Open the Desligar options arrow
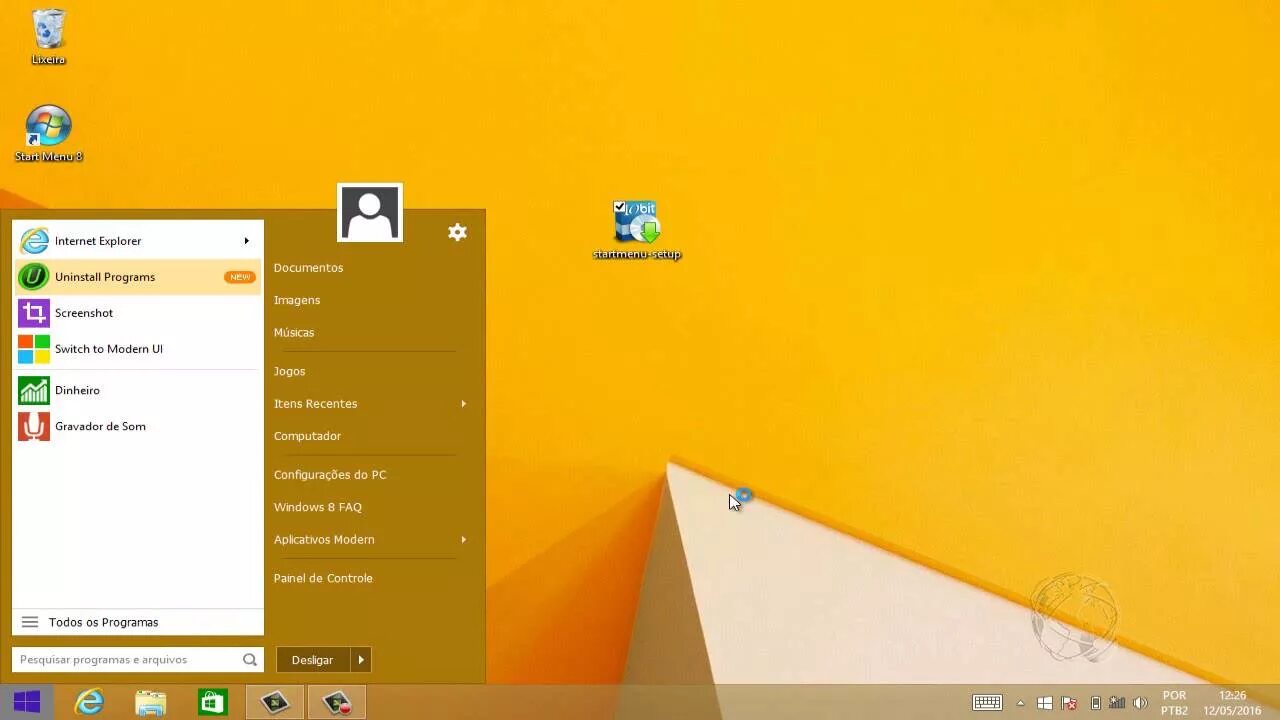Screen dimensions: 1280x720 click(361, 660)
